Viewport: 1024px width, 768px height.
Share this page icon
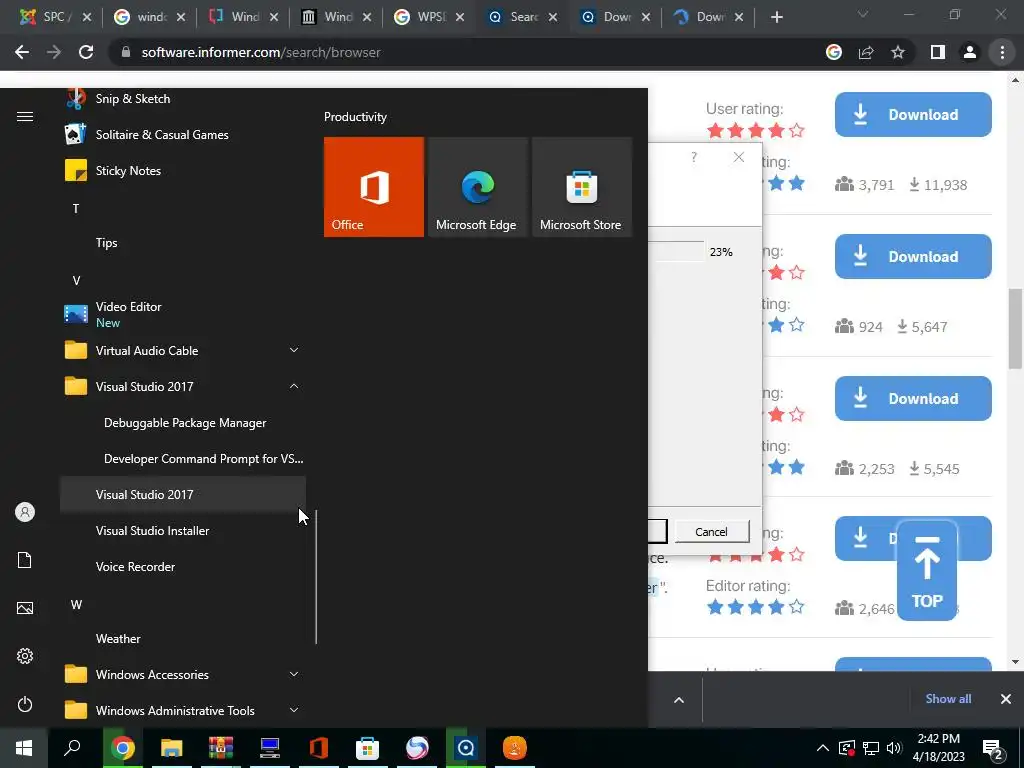(866, 52)
